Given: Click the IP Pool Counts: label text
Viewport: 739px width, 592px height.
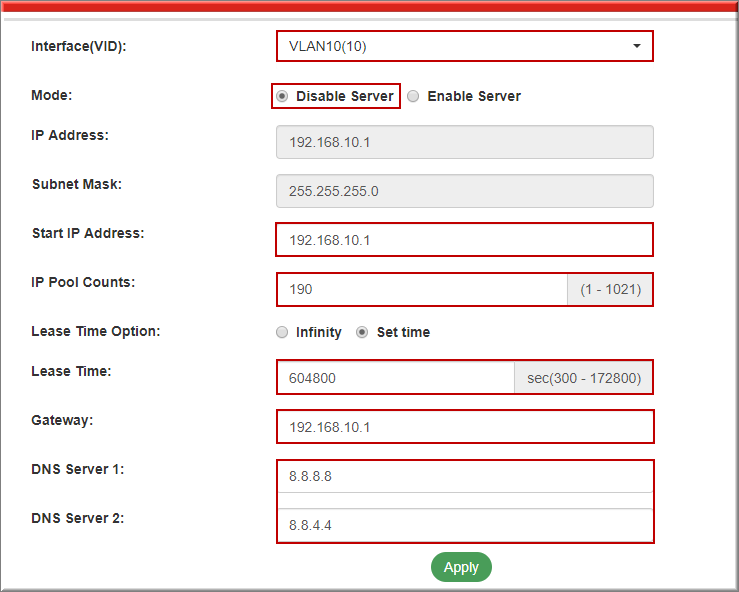Looking at the screenshot, I should click(83, 282).
